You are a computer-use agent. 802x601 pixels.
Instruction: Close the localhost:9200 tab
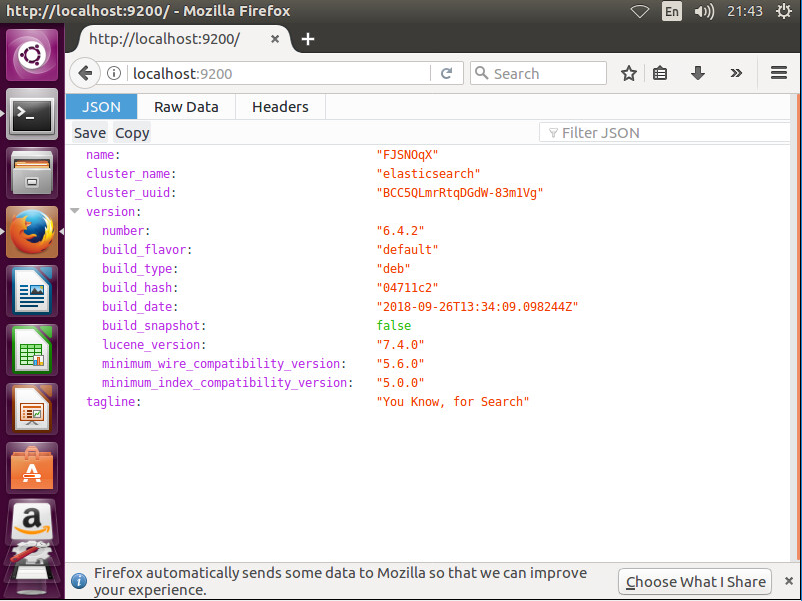coord(275,39)
